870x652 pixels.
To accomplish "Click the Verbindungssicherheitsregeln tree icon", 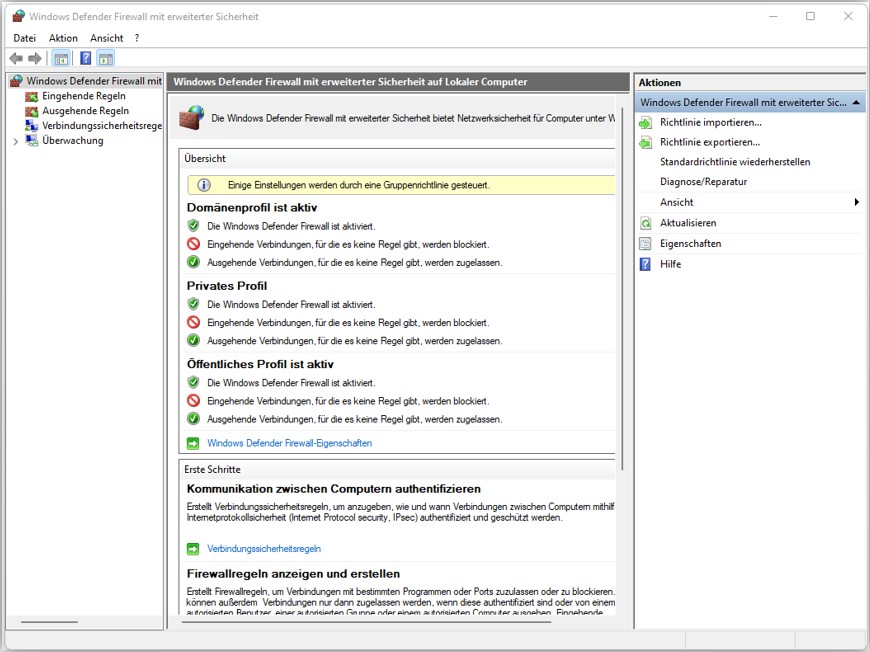I will 32,126.
